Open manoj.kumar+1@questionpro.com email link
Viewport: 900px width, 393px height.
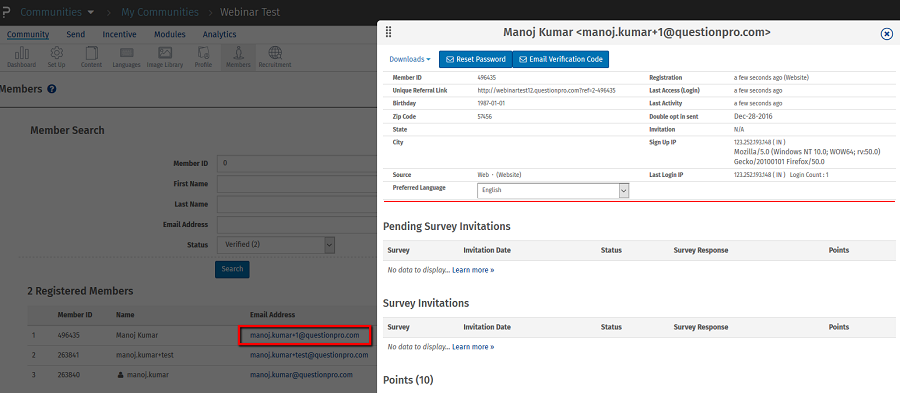[305, 335]
